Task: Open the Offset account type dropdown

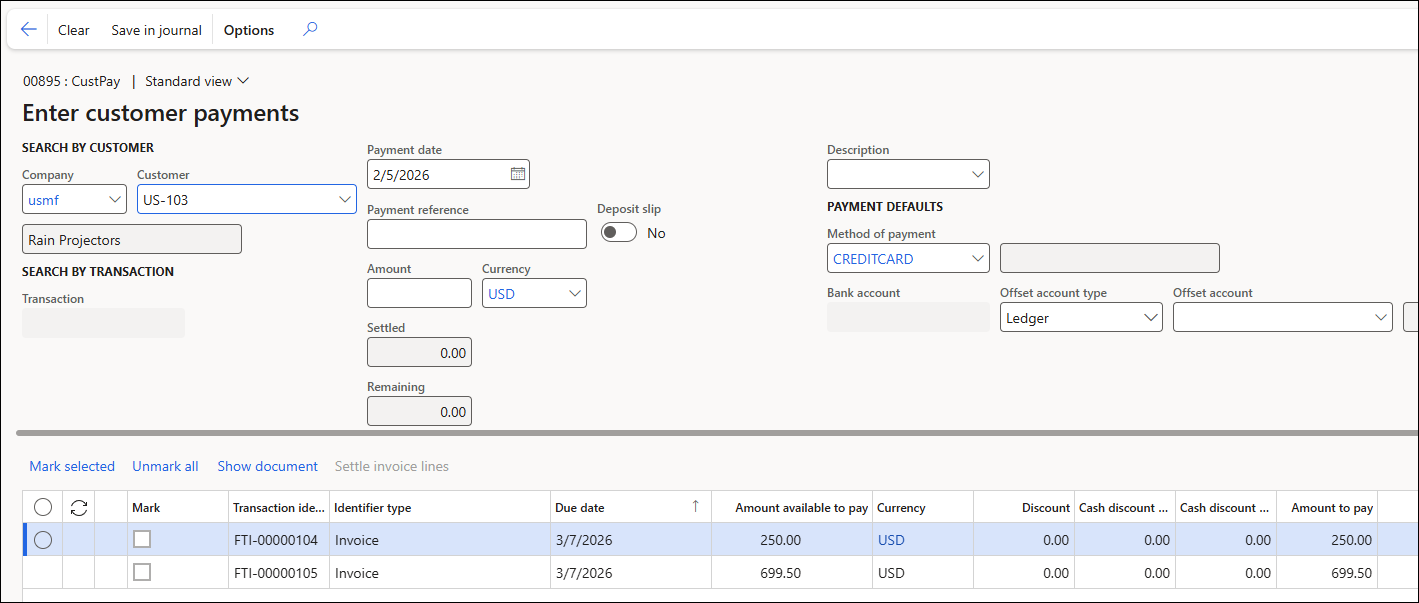Action: tap(1150, 318)
